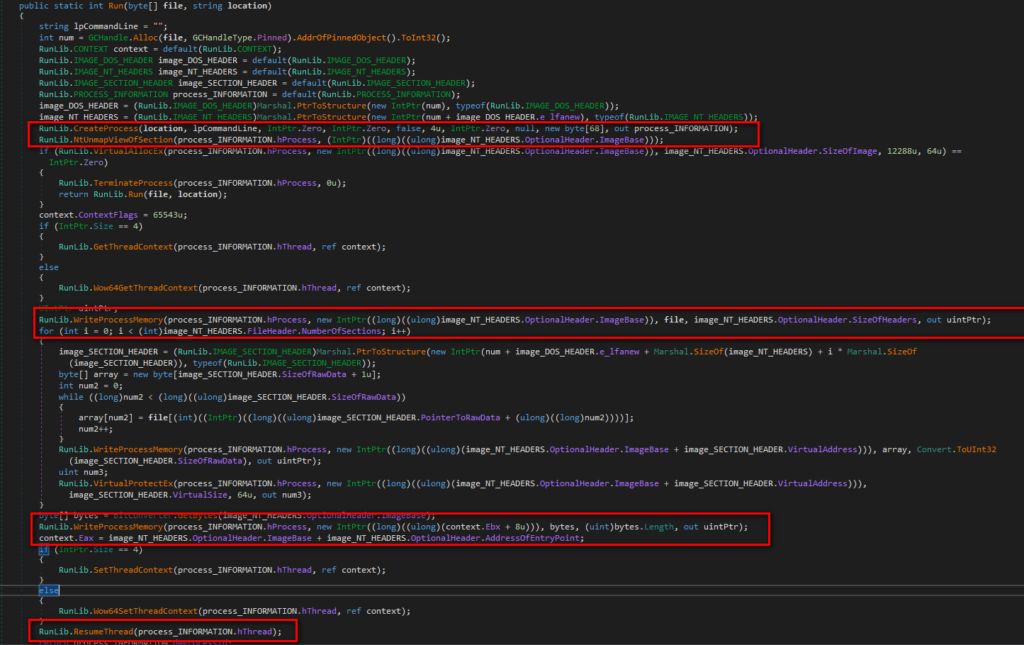Screen dimensions: 1024x645
Task: Click the 'num2++;' statement
Action: click(x=95, y=430)
